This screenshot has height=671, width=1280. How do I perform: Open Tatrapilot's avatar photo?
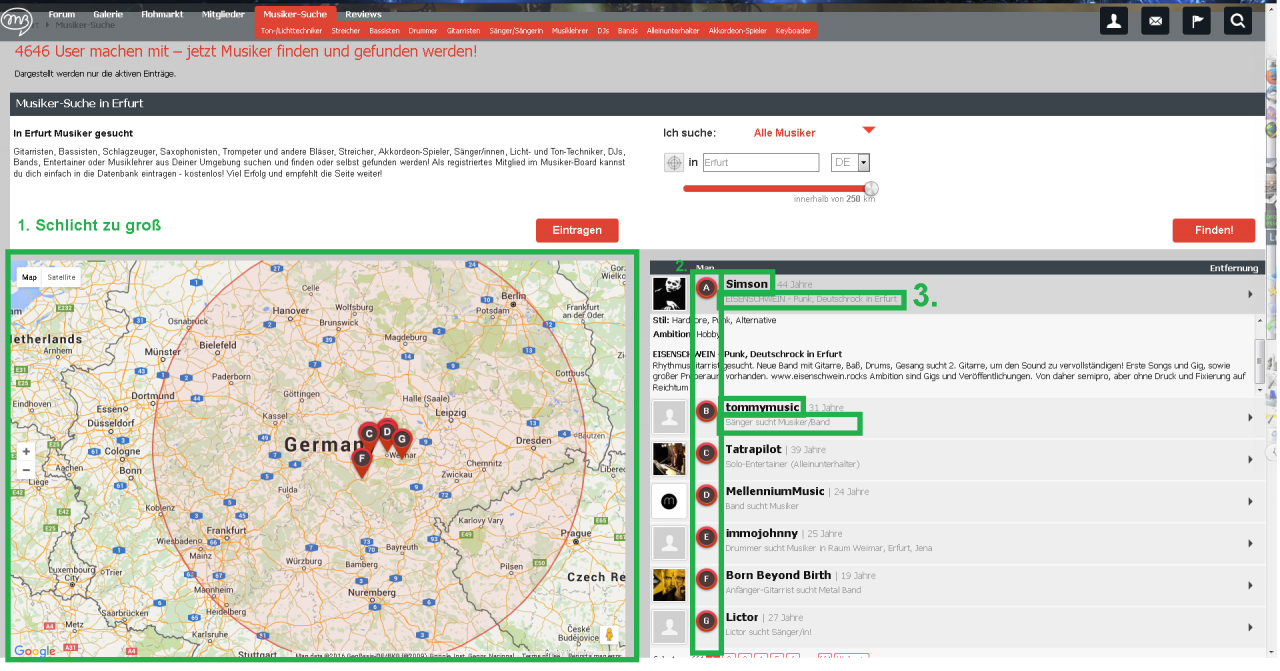tap(669, 459)
